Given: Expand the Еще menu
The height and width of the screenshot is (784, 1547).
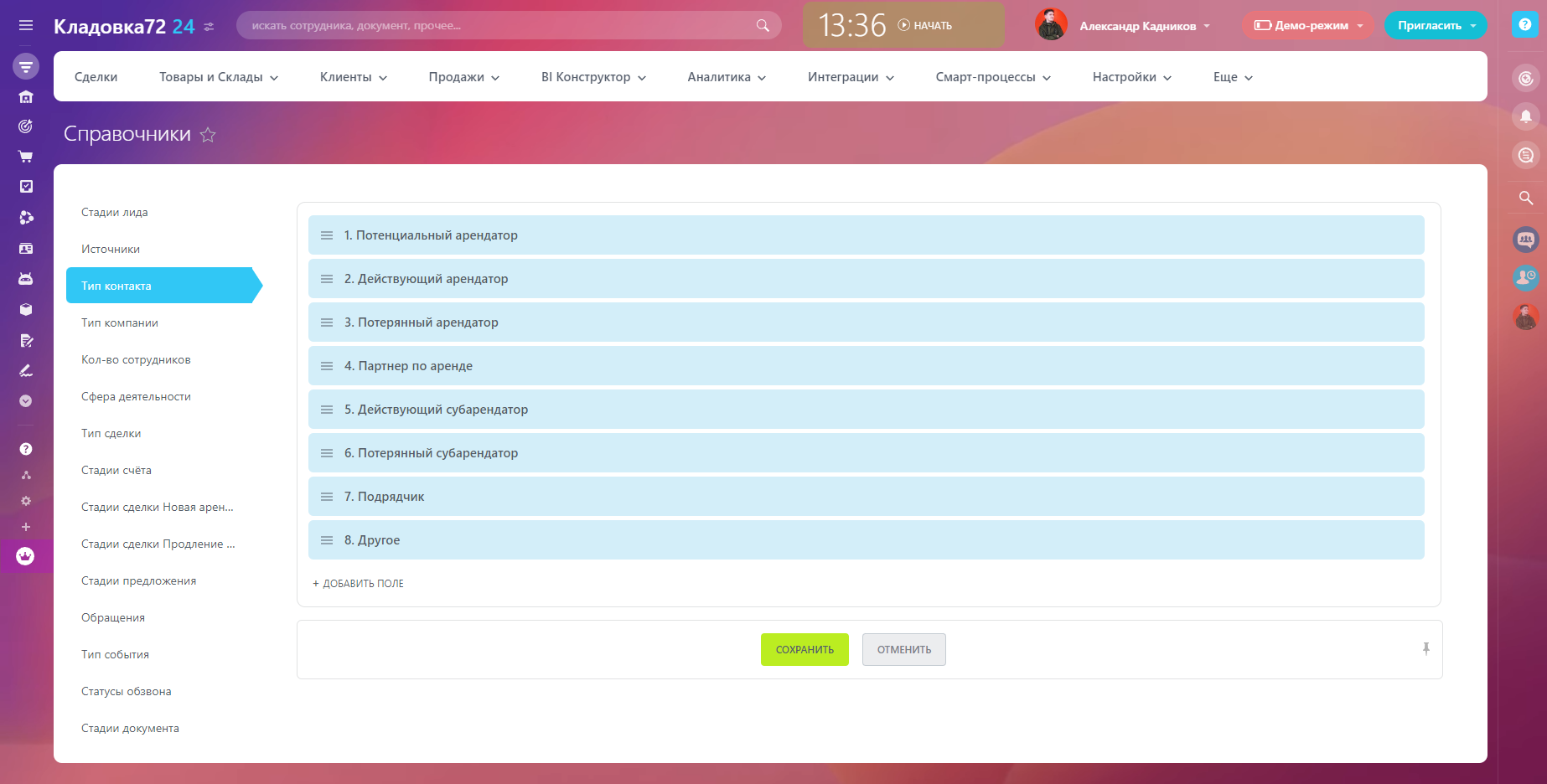Looking at the screenshot, I should tap(1233, 77).
